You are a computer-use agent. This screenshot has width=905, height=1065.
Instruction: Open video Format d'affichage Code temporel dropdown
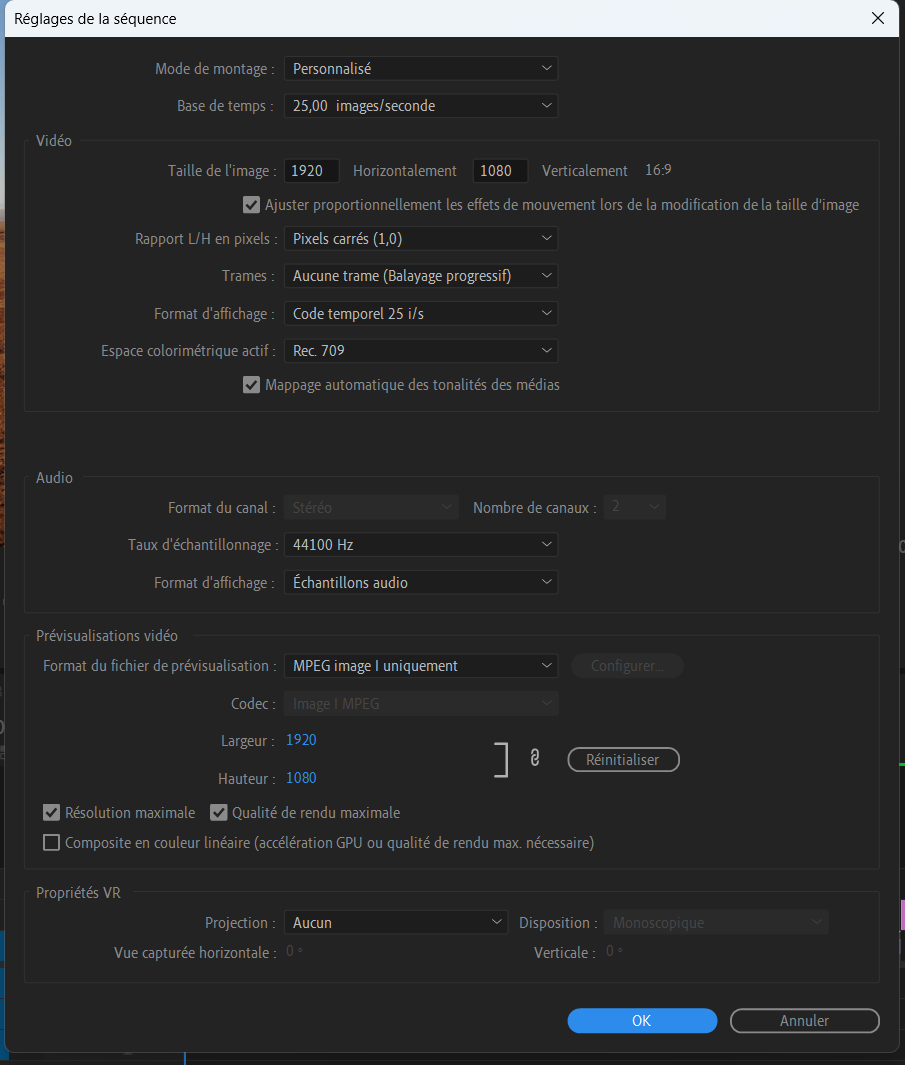point(421,313)
